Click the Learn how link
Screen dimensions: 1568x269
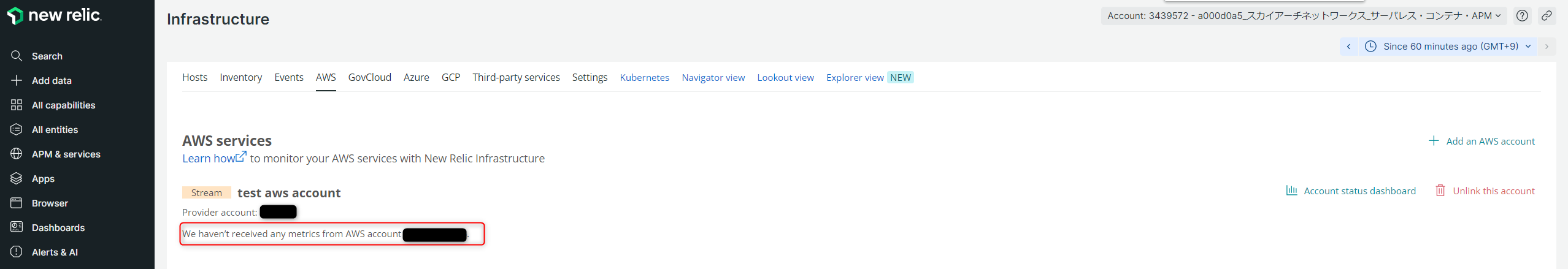pos(209,159)
